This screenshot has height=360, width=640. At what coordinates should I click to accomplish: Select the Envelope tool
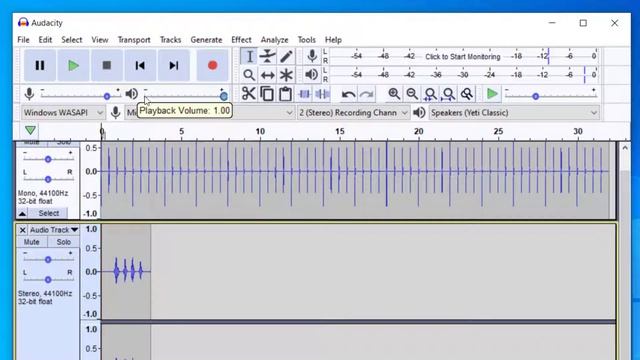point(267,56)
